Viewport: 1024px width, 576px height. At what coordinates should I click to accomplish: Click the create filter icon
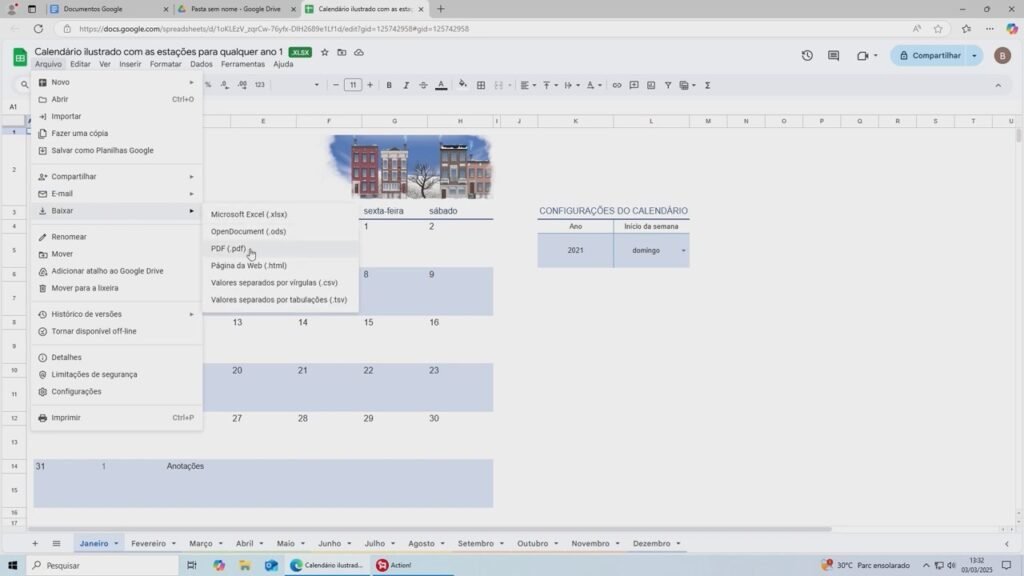pos(668,85)
